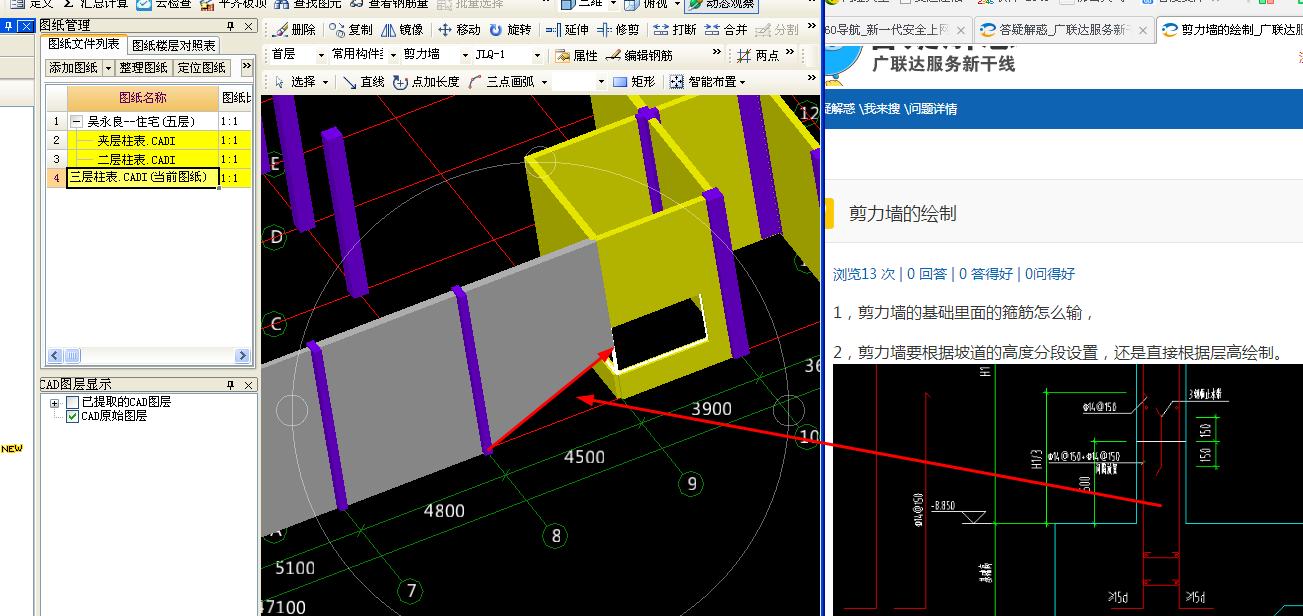
Task: Open the 剪力墙 component type dropdown
Action: (465, 56)
